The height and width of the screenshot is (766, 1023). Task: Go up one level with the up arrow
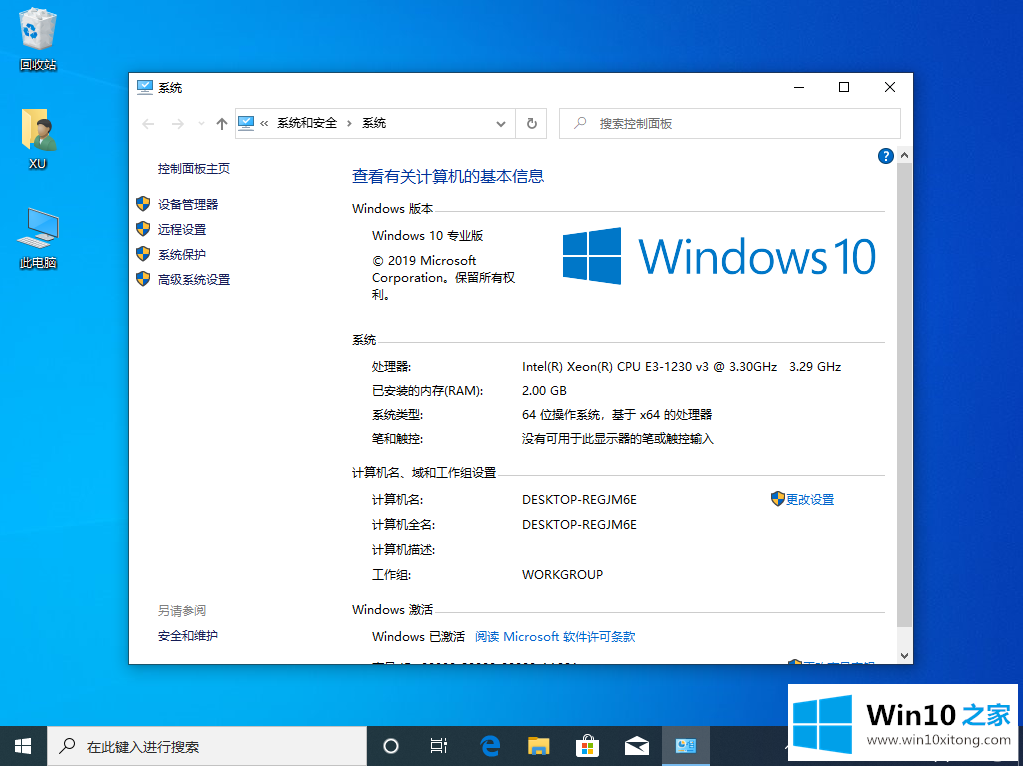(222, 123)
